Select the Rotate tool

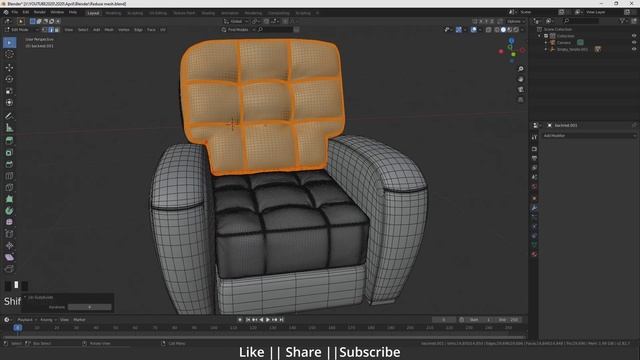click(x=9, y=79)
